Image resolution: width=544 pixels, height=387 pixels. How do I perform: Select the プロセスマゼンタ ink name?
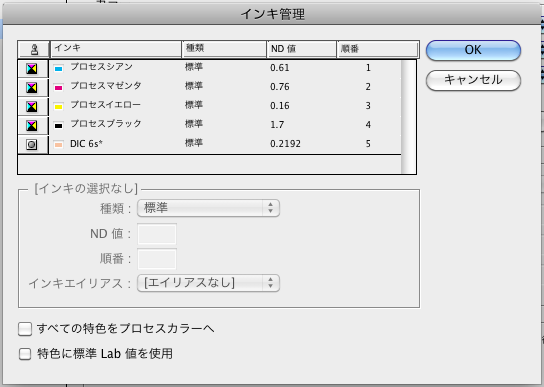pyautogui.click(x=106, y=86)
